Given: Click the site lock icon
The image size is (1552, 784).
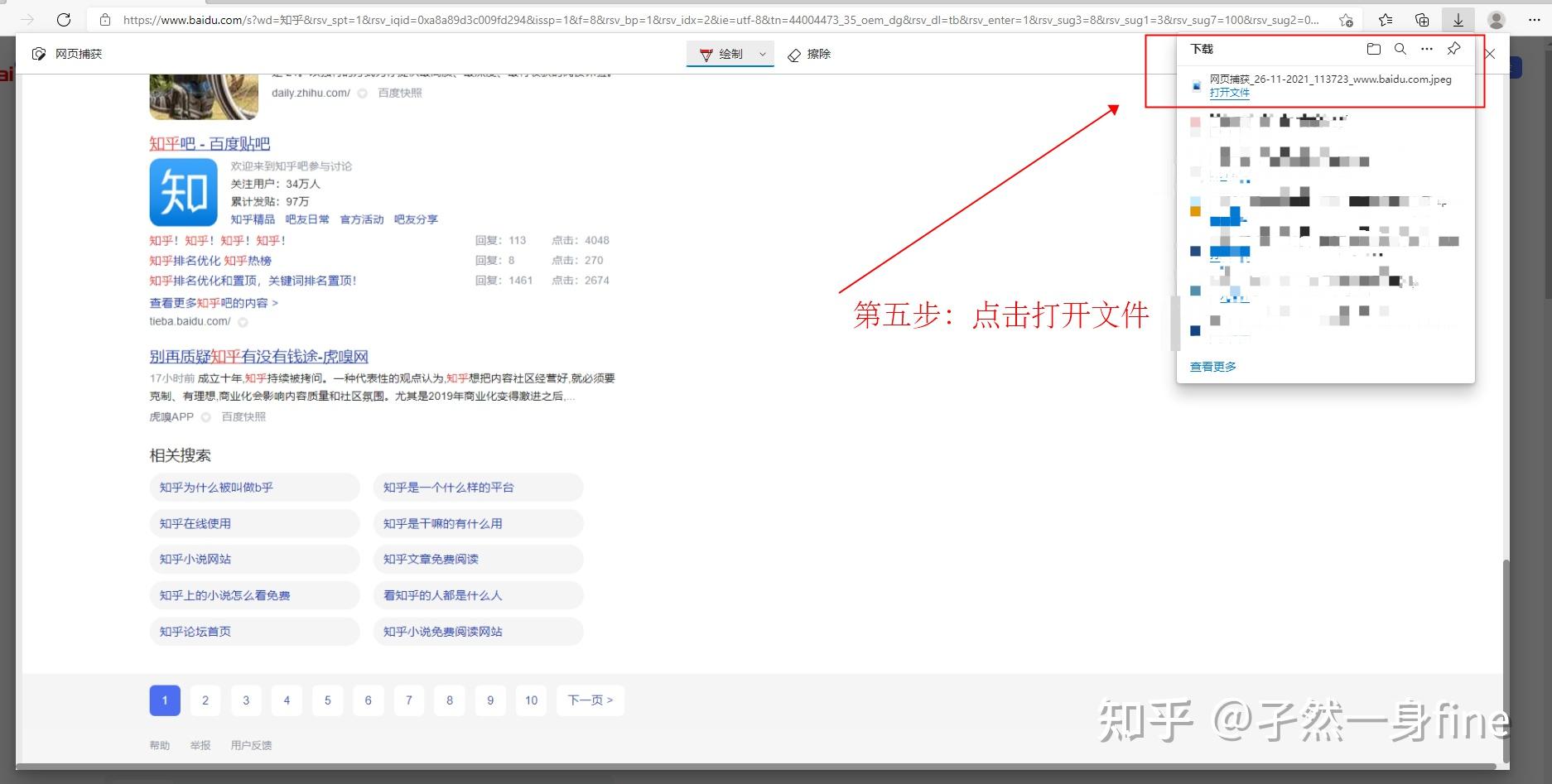Looking at the screenshot, I should click(105, 20).
